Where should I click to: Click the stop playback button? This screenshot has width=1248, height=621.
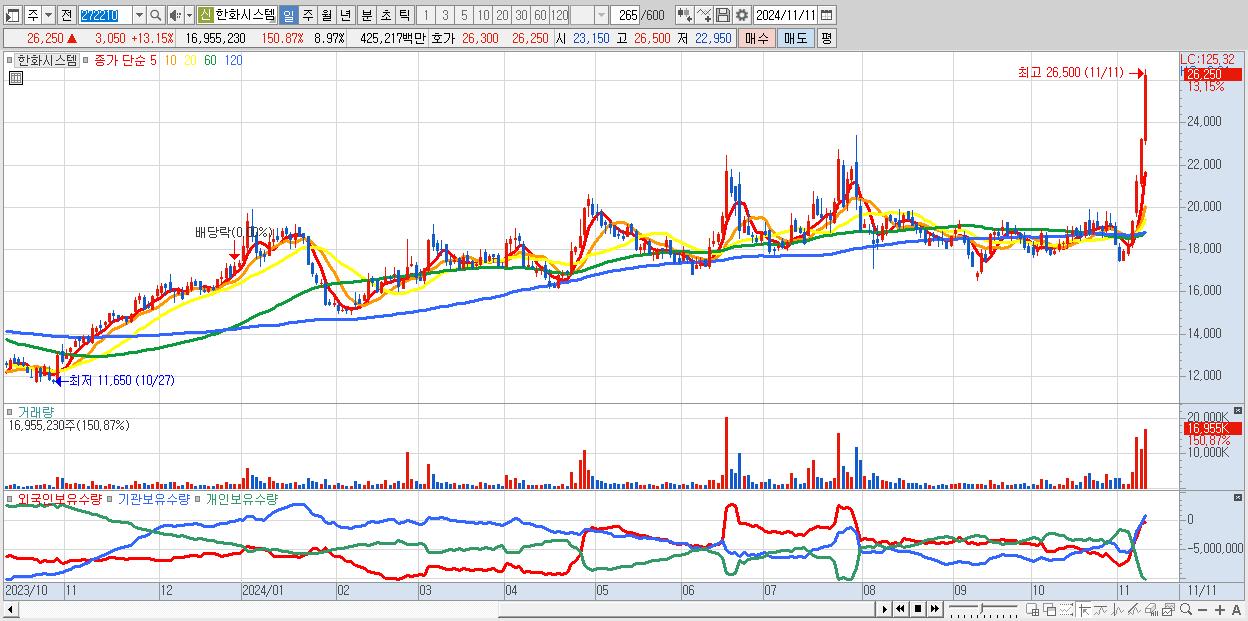click(918, 609)
